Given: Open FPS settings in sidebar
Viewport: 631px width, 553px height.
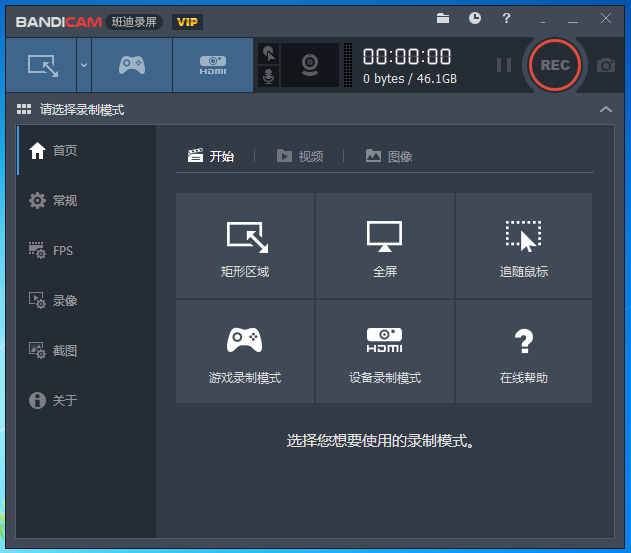Looking at the screenshot, I should pos(86,250).
